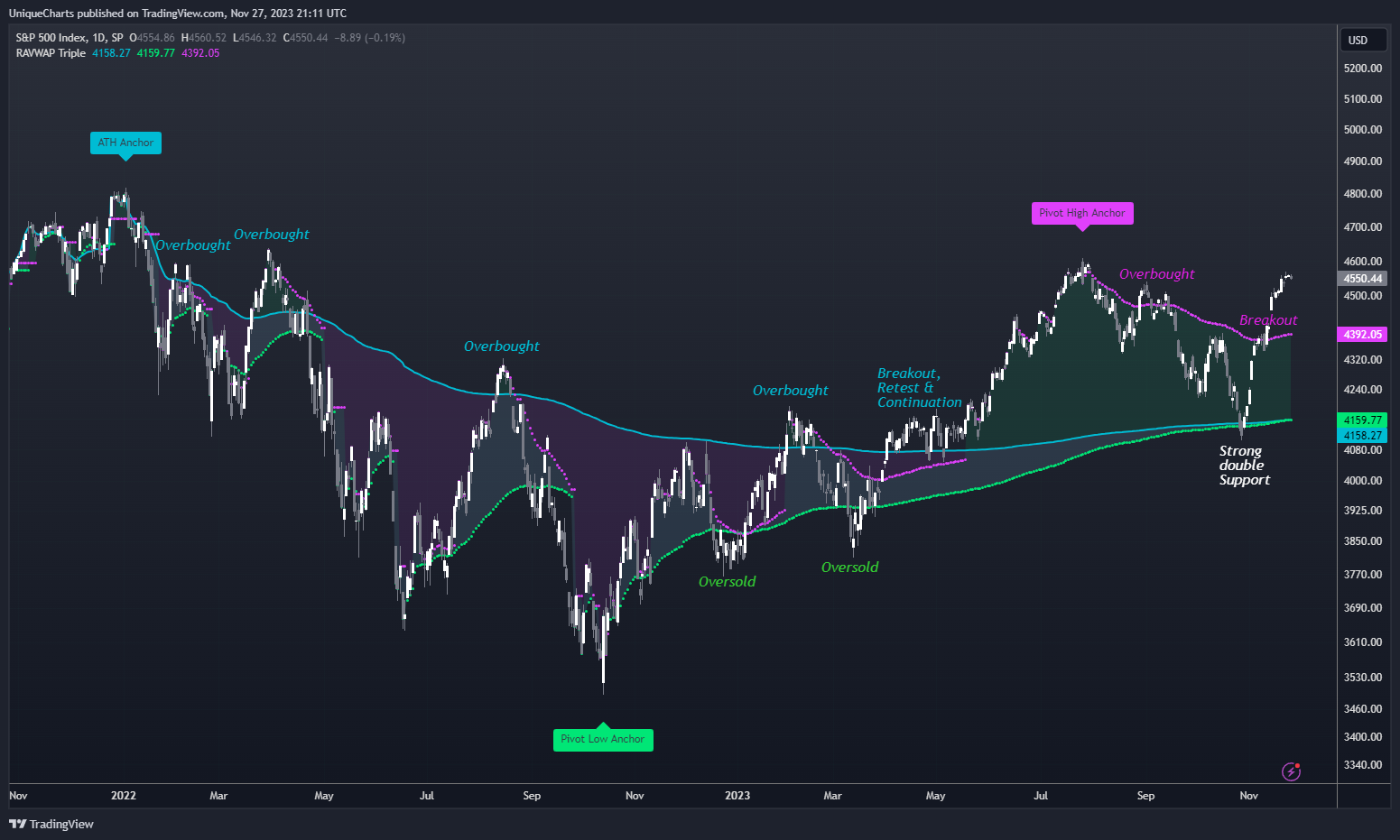The height and width of the screenshot is (840, 1400).
Task: Click the 4158.27 indicator value in legend
Action: point(111,53)
